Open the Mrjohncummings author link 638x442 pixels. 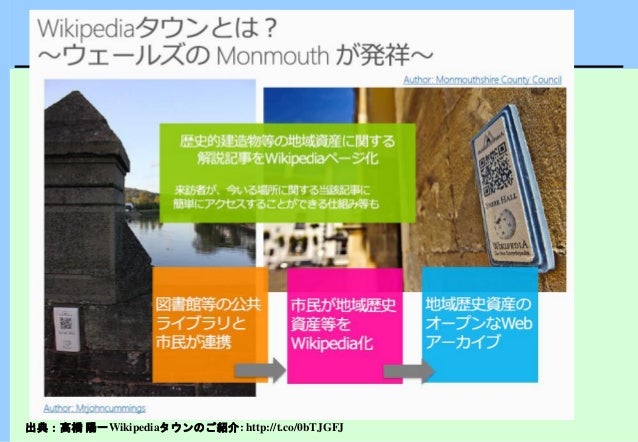(94, 408)
